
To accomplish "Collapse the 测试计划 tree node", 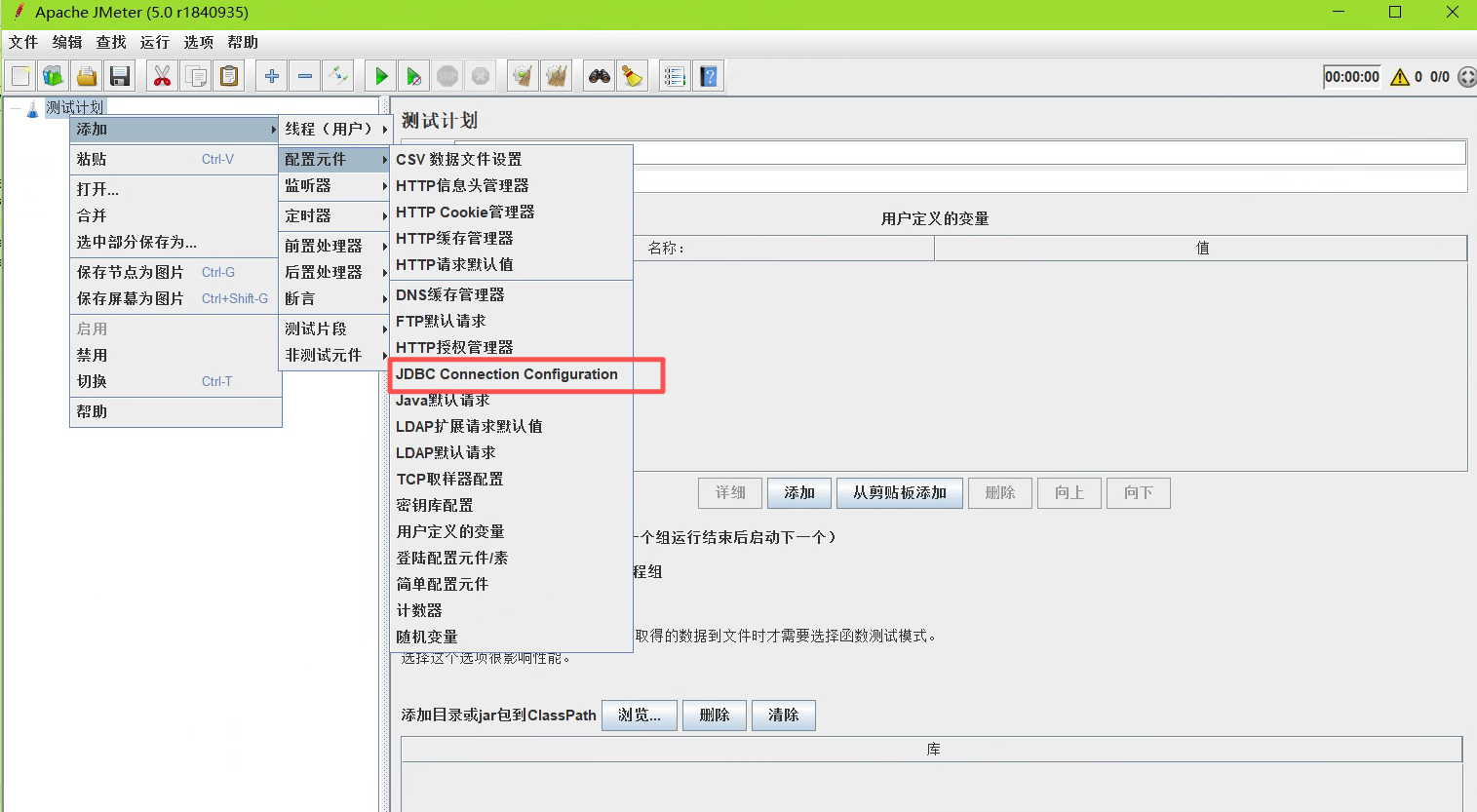I will (x=15, y=108).
